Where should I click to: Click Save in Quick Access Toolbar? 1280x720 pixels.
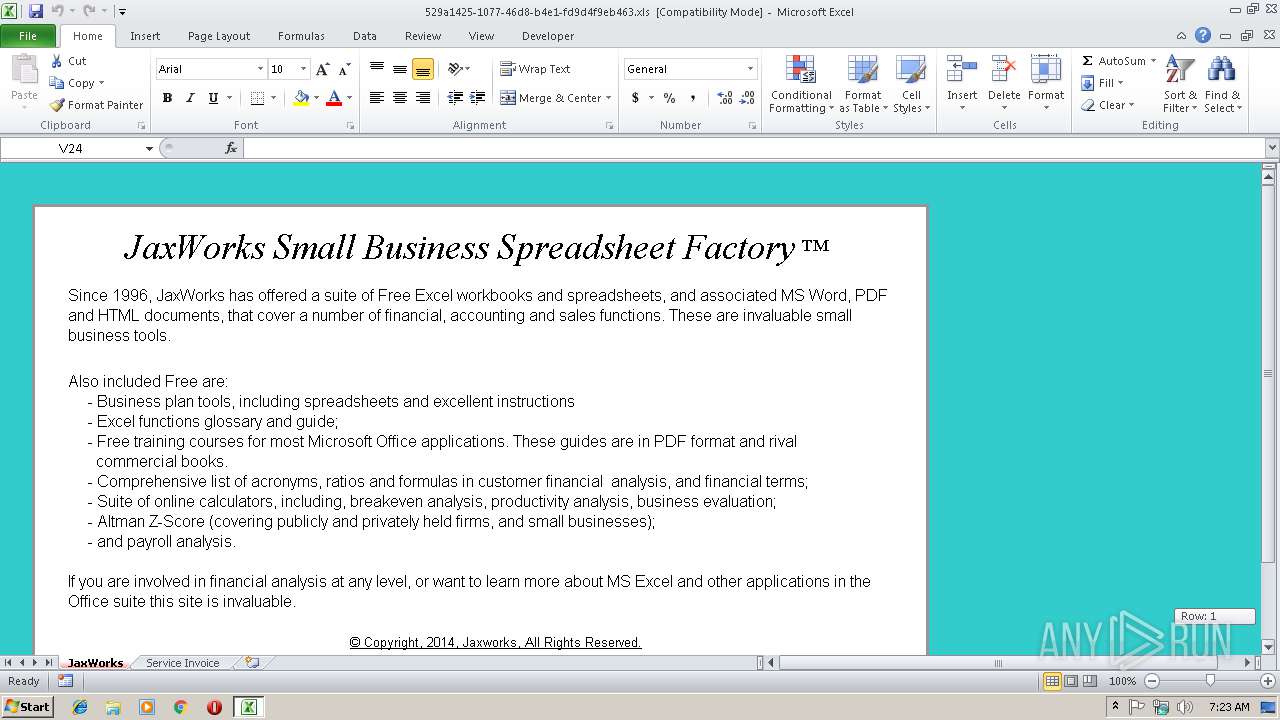(x=36, y=11)
